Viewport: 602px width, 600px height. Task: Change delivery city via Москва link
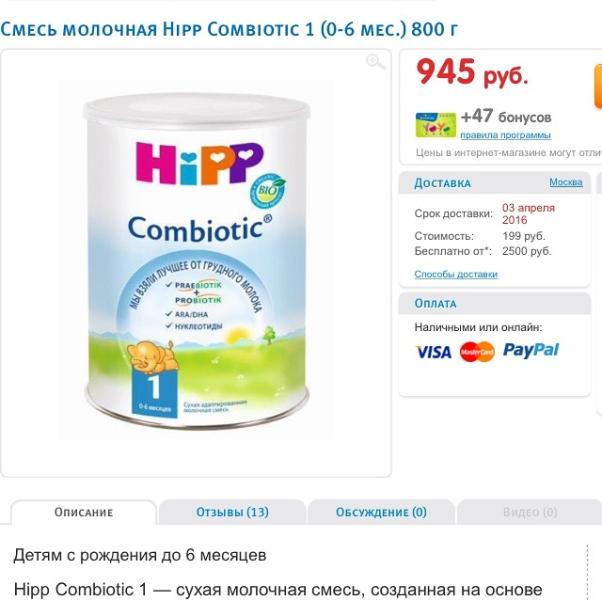(x=566, y=182)
